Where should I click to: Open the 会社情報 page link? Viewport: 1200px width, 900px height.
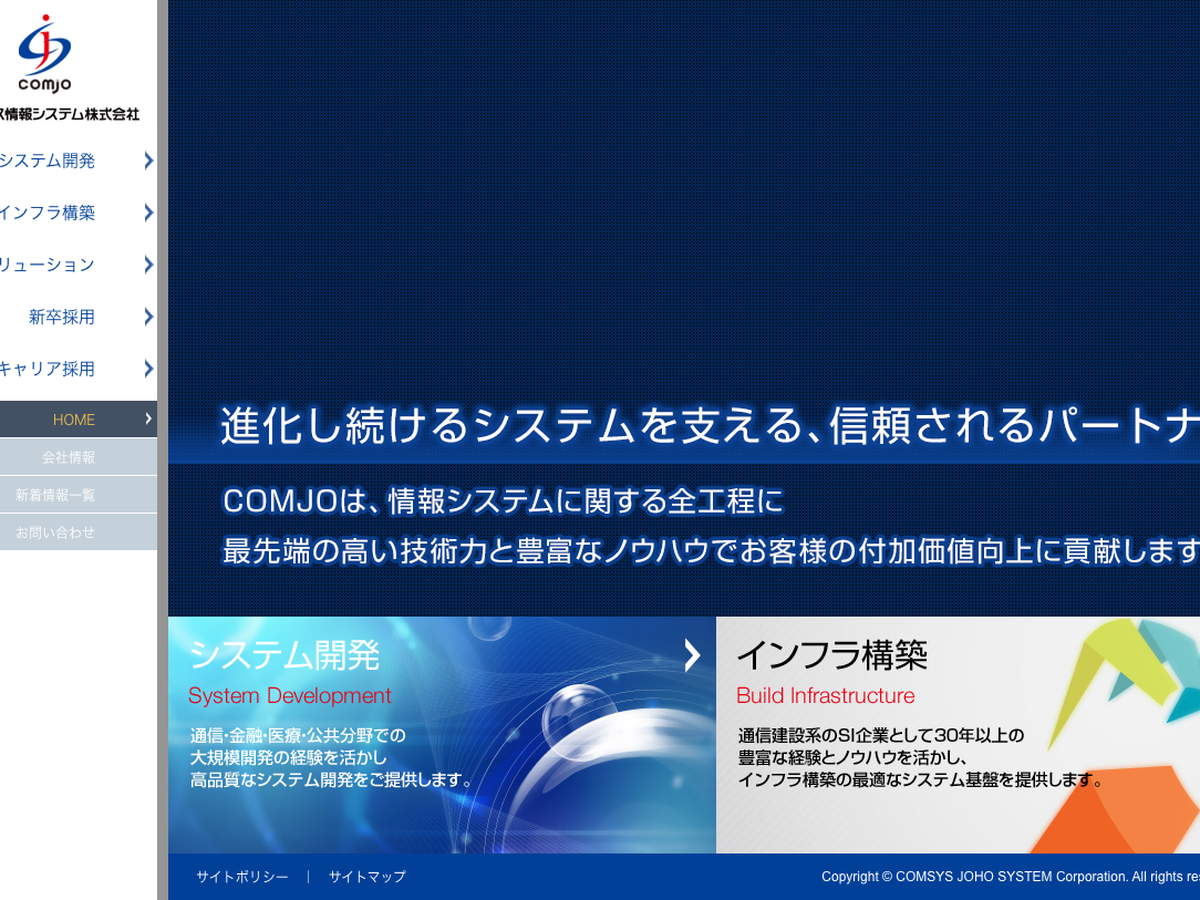(69, 457)
